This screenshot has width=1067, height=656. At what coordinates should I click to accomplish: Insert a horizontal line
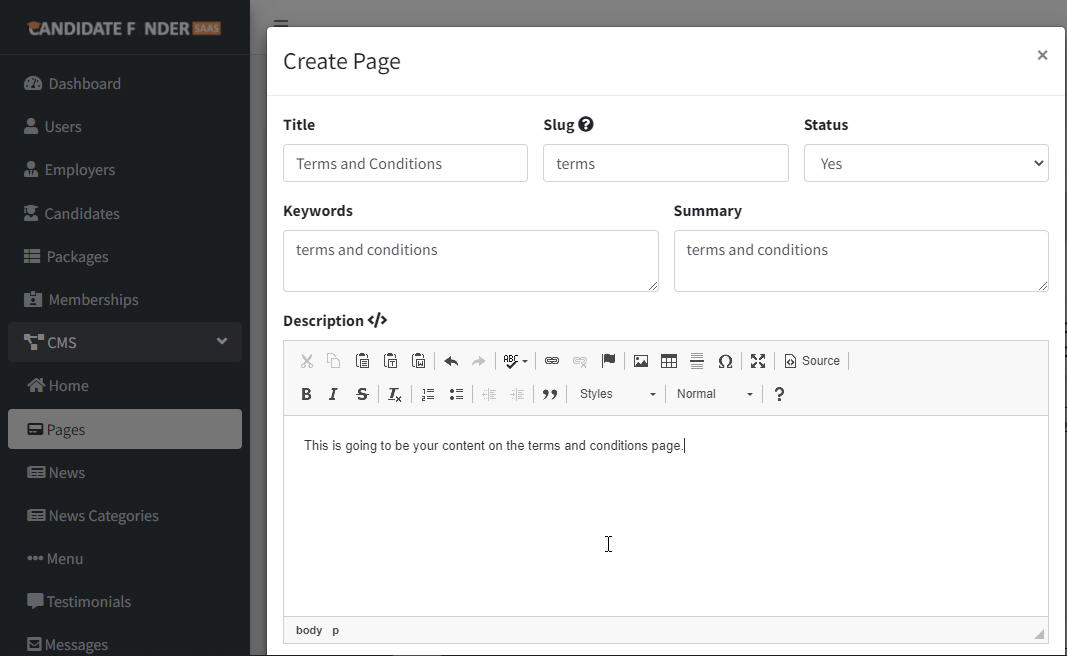point(697,361)
